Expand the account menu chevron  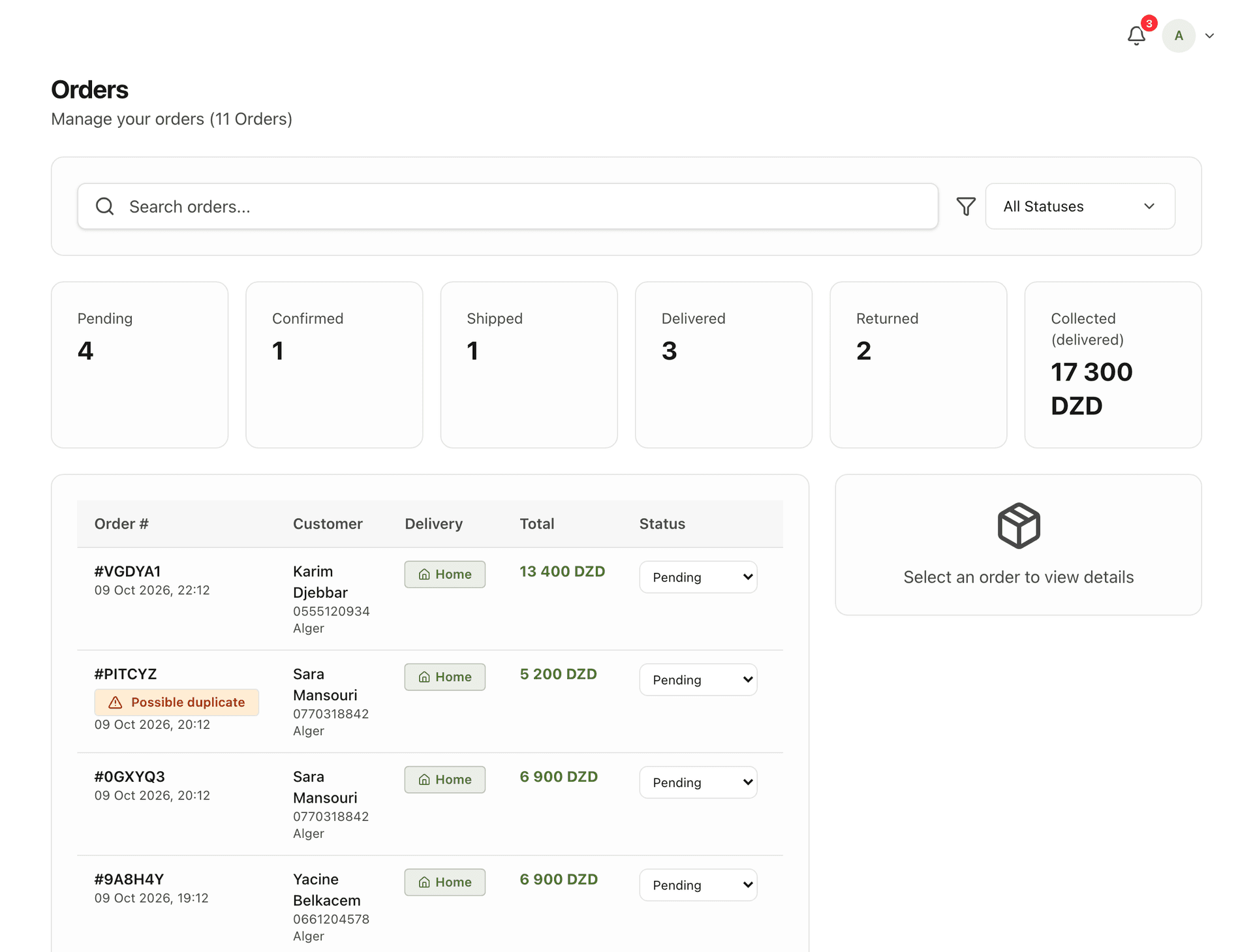click(x=1209, y=36)
